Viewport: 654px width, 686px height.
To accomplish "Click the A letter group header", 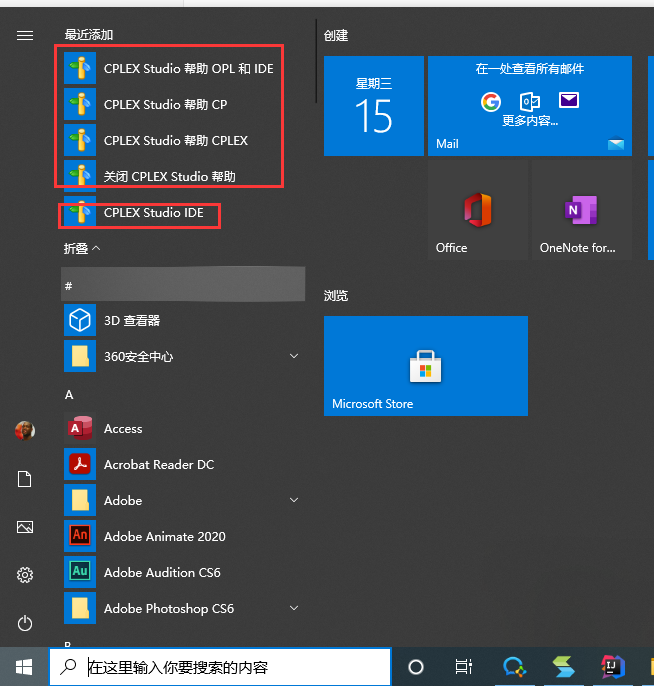I will (x=69, y=395).
